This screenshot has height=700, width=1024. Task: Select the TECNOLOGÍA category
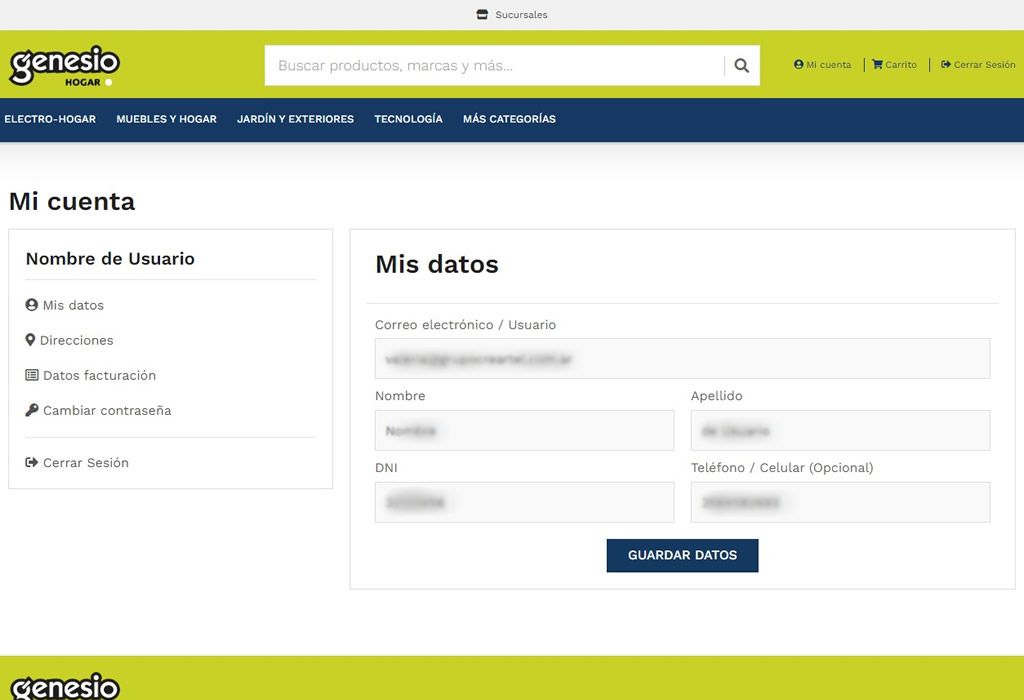pos(408,119)
